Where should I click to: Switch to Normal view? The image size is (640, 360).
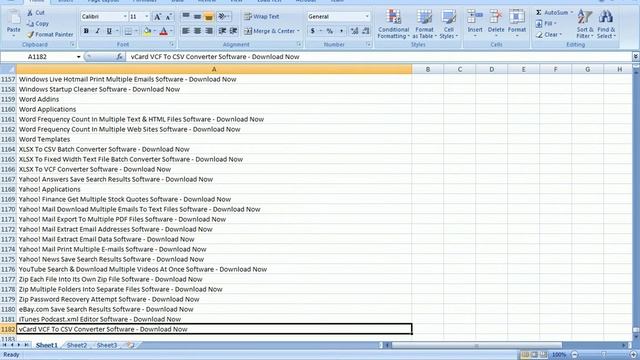[525, 355]
